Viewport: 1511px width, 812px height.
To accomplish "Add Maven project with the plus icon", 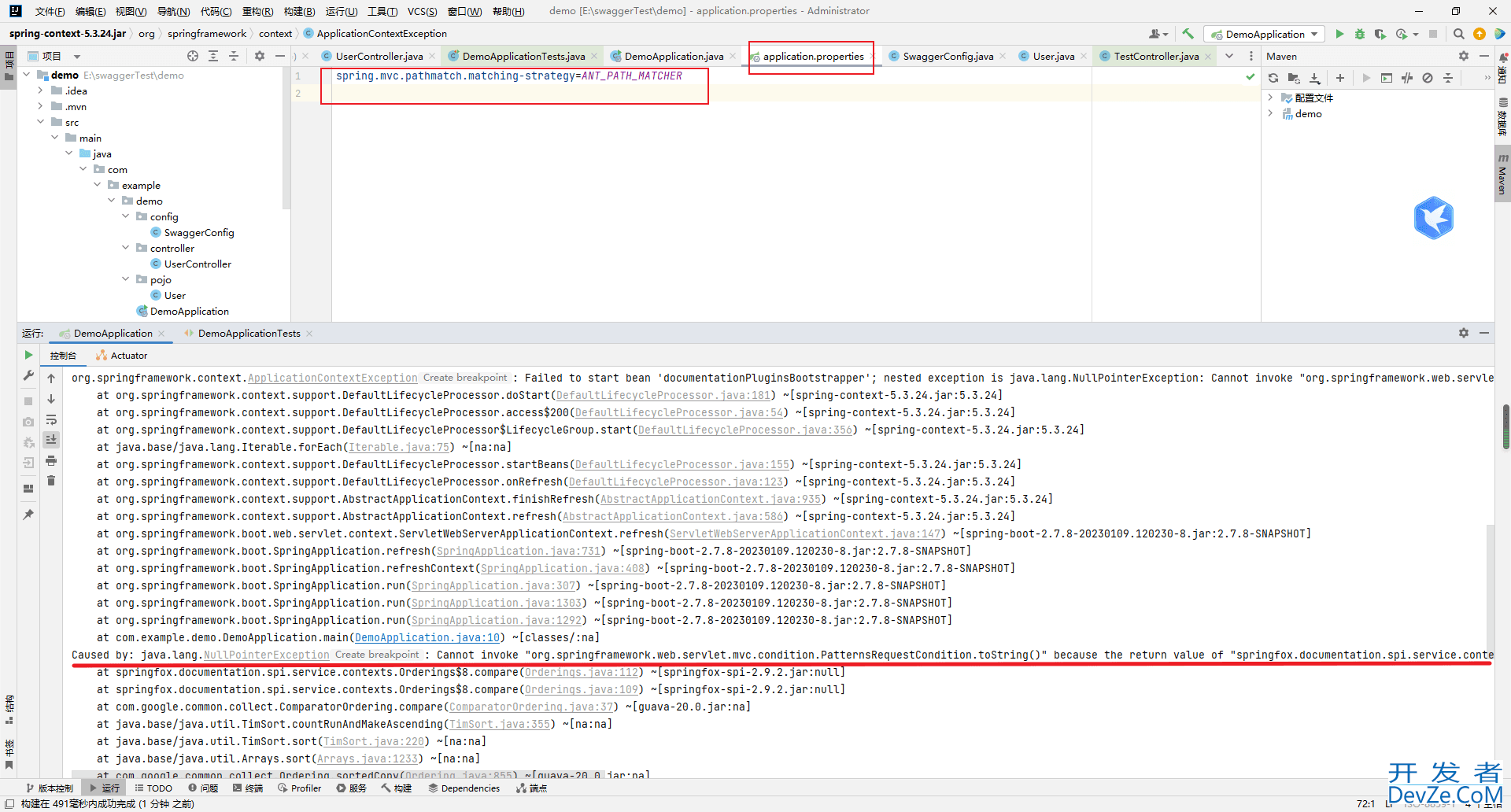I will [1340, 78].
